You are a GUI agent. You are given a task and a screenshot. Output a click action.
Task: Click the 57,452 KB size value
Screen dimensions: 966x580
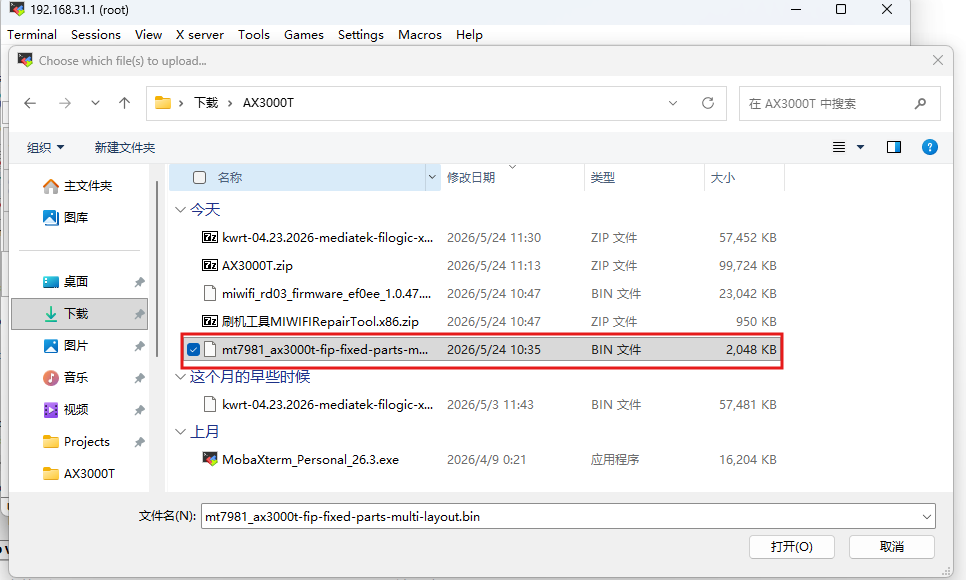747,237
